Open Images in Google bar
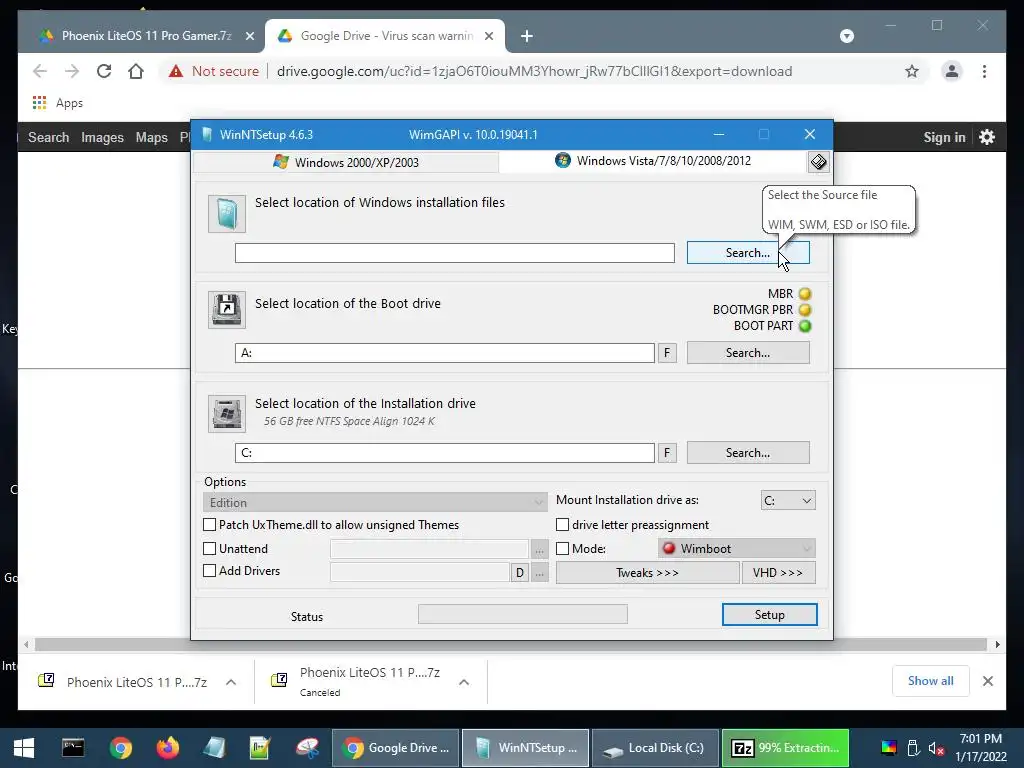This screenshot has width=1024, height=768. (x=102, y=137)
